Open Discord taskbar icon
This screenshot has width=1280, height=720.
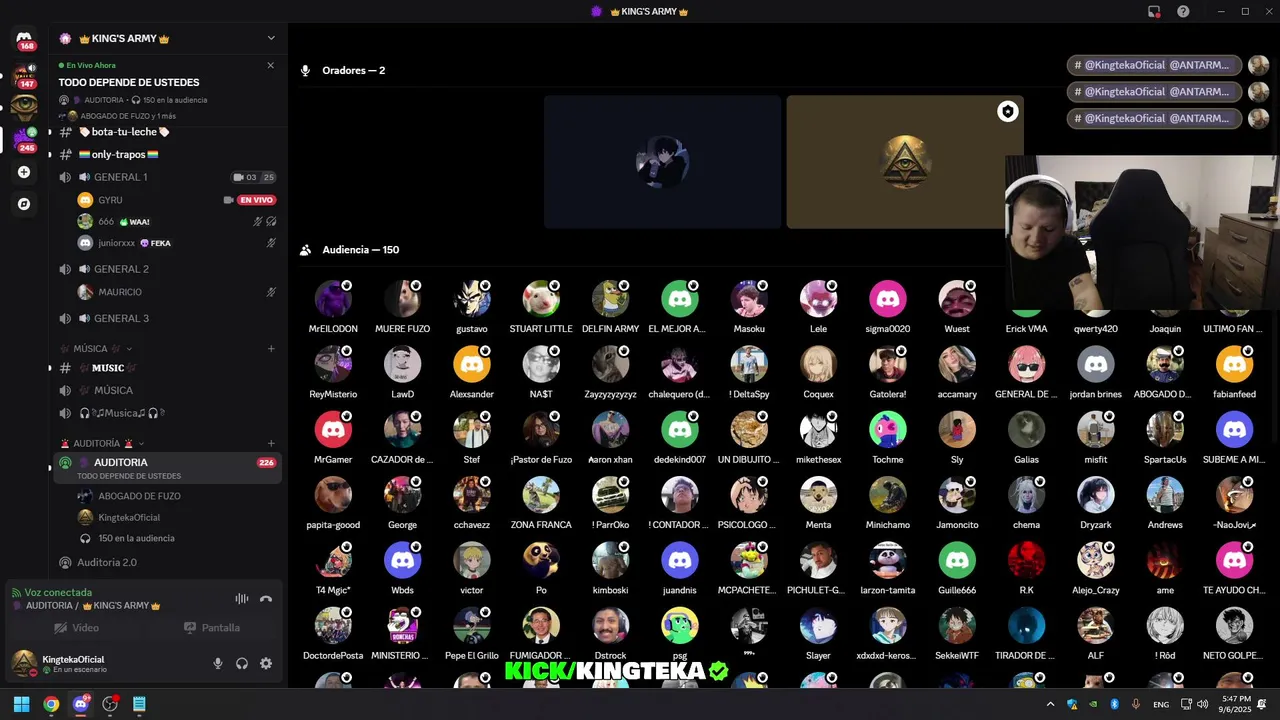coord(80,704)
